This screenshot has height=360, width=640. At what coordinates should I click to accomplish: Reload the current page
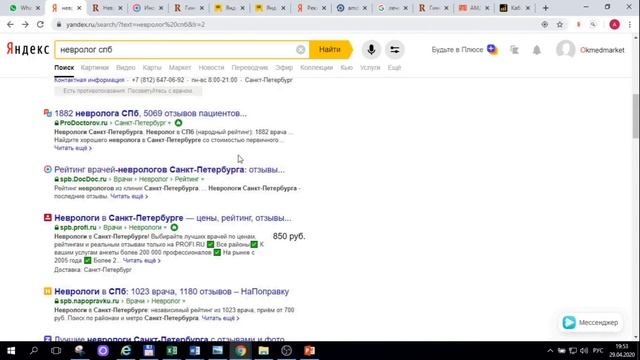click(40, 24)
